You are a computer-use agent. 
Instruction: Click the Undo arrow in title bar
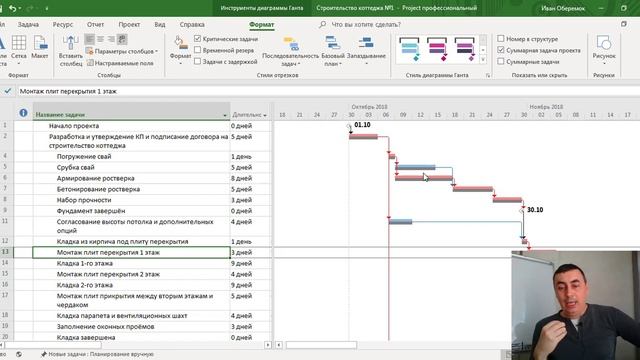(13, 8)
